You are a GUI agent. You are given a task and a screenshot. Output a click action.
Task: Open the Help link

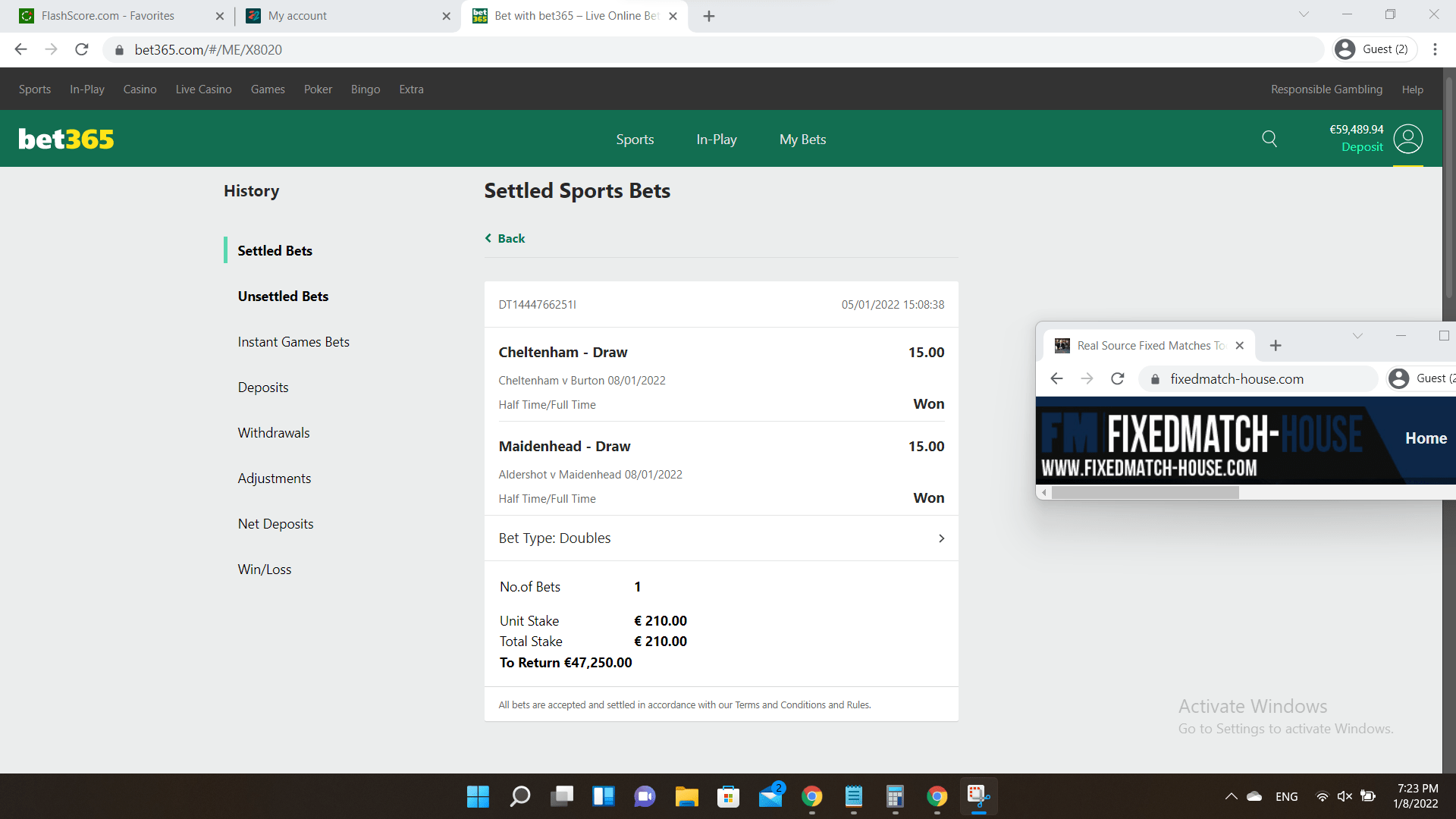pyautogui.click(x=1412, y=89)
